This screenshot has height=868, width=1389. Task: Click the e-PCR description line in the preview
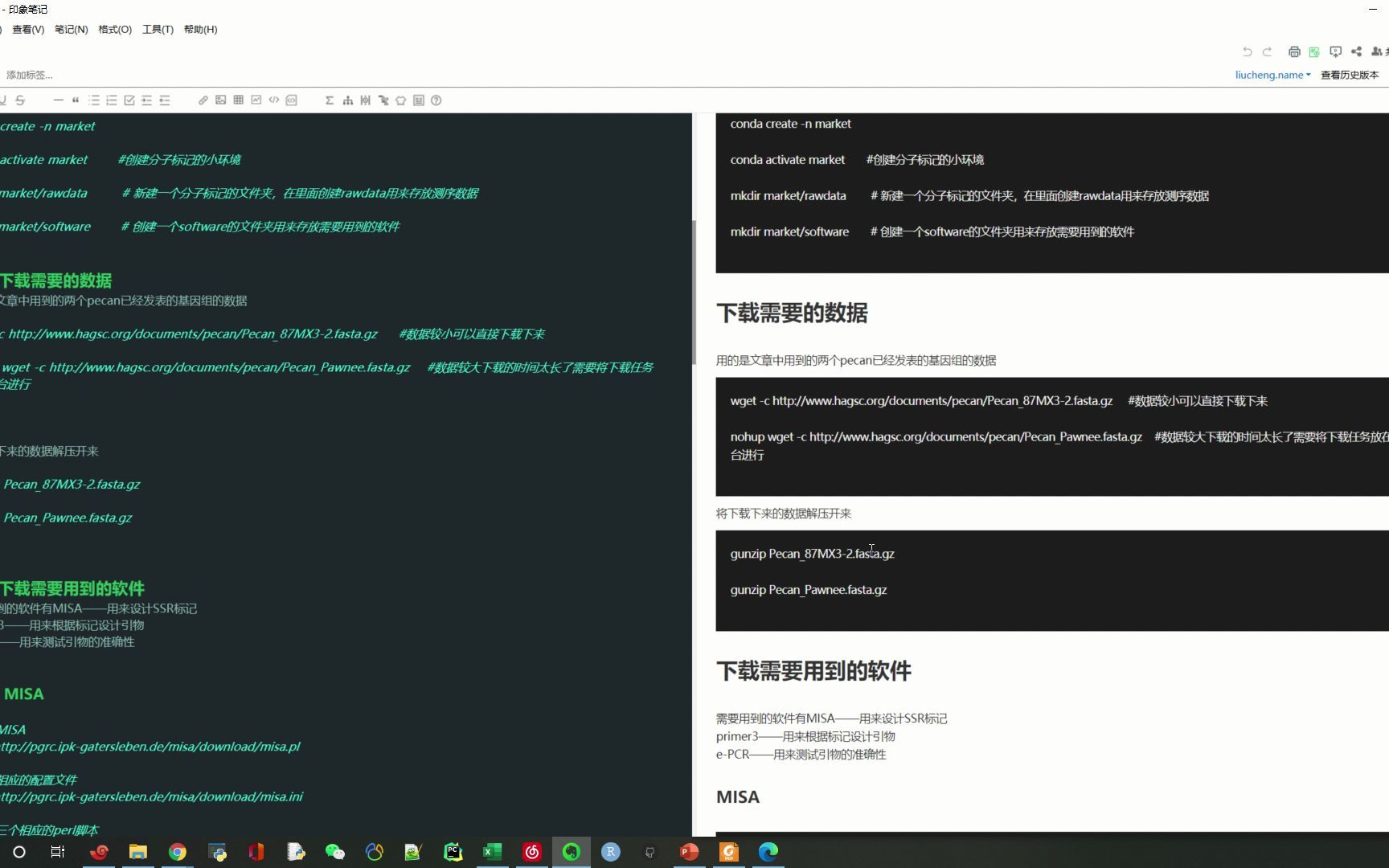(x=801, y=754)
